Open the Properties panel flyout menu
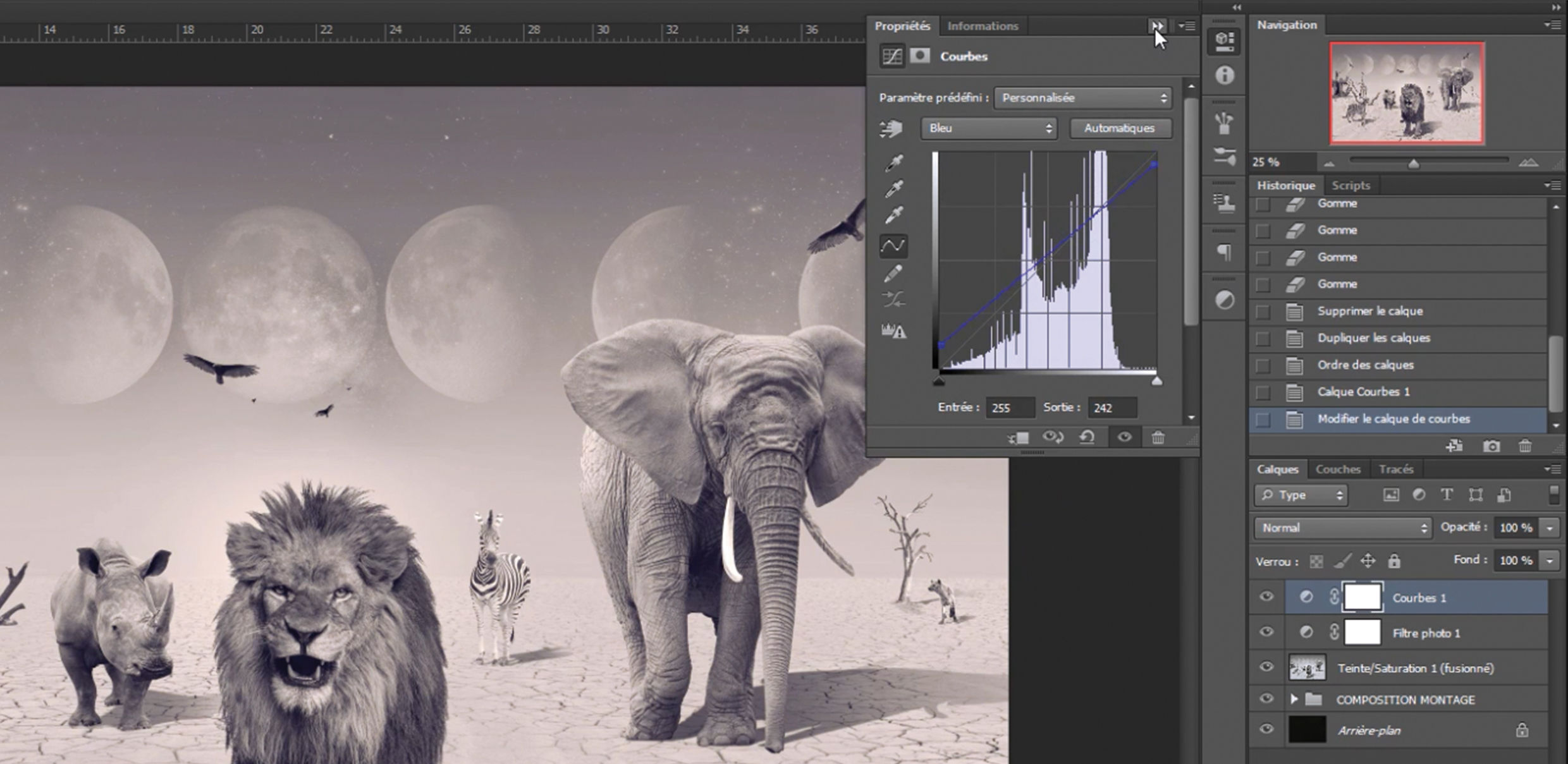1568x764 pixels. (x=1187, y=26)
